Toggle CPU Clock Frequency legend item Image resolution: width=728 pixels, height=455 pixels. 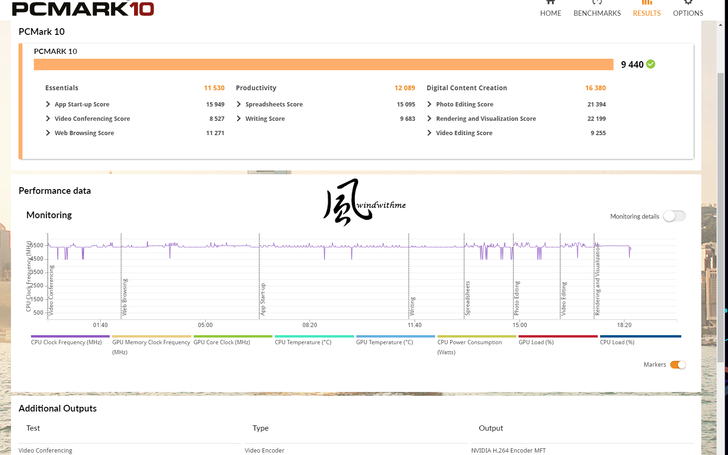[x=70, y=340]
